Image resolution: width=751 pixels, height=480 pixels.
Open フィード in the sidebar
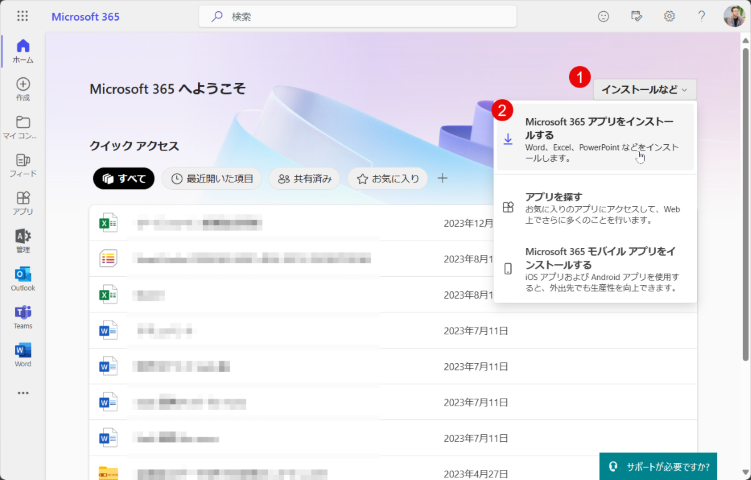click(x=23, y=165)
